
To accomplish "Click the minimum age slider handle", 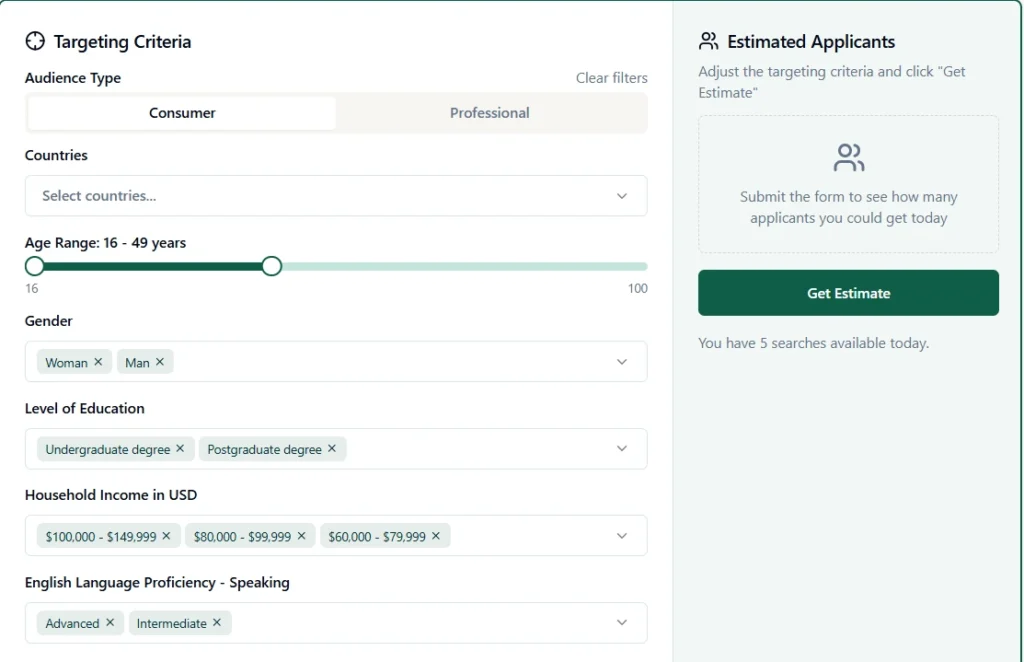I will tap(34, 266).
